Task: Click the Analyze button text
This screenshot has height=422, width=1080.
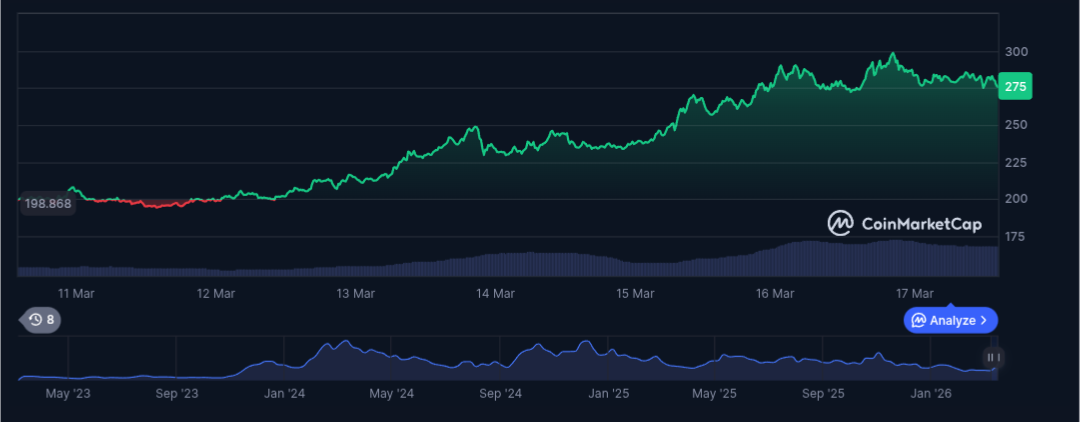Action: [953, 320]
